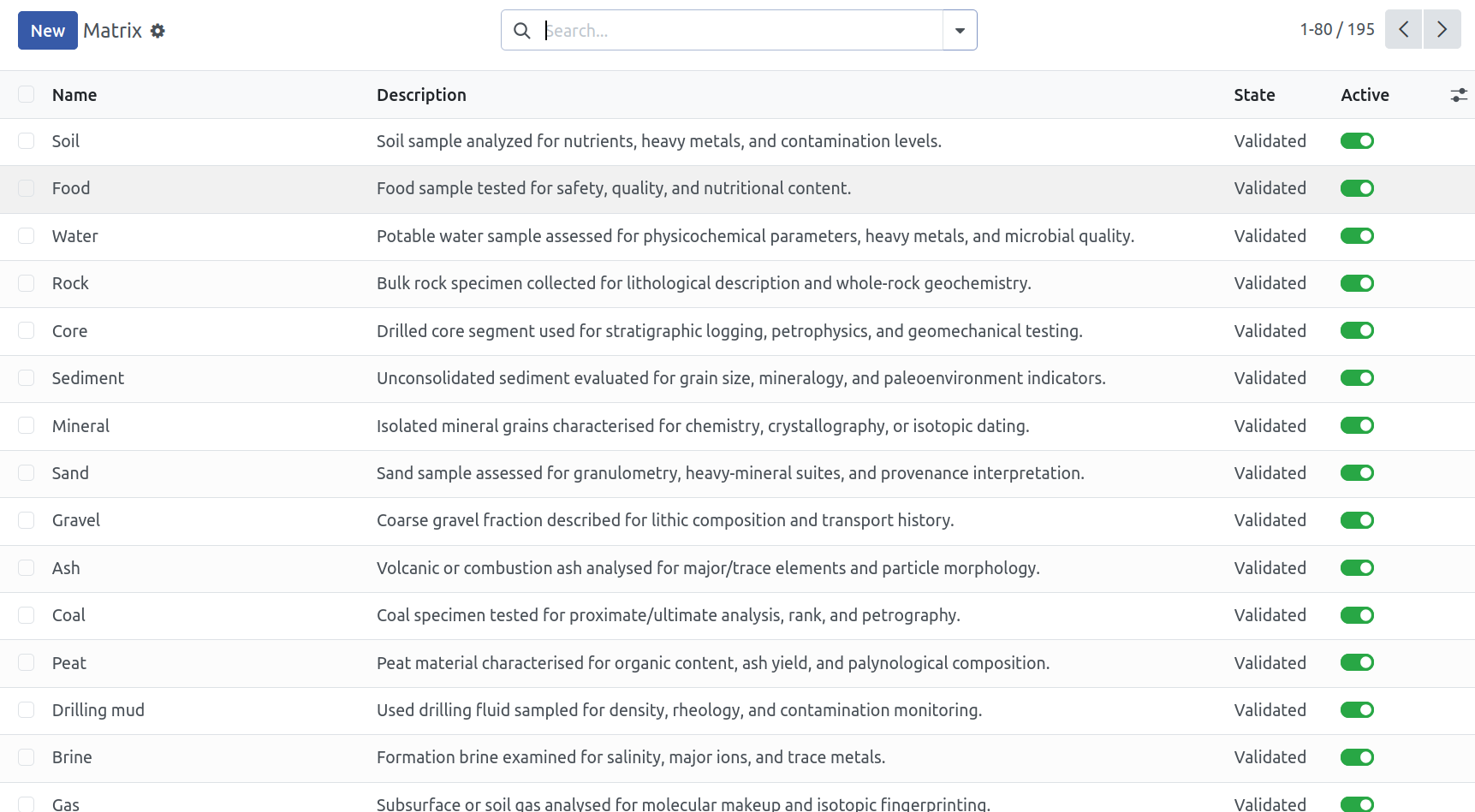
Task: Go to the previous page of records
Action: pos(1404,30)
